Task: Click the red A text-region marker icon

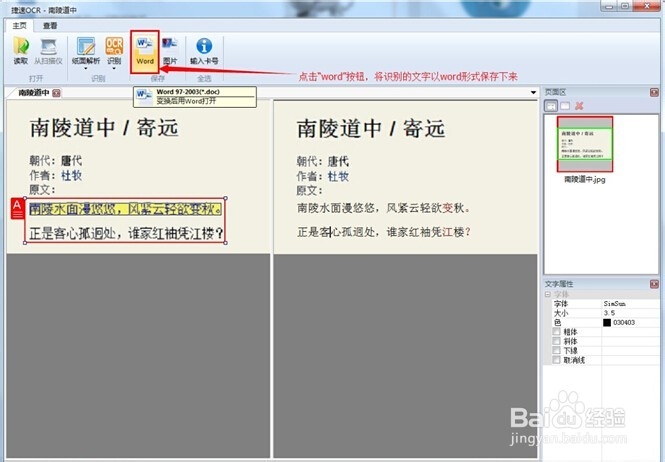Action: pyautogui.click(x=17, y=208)
